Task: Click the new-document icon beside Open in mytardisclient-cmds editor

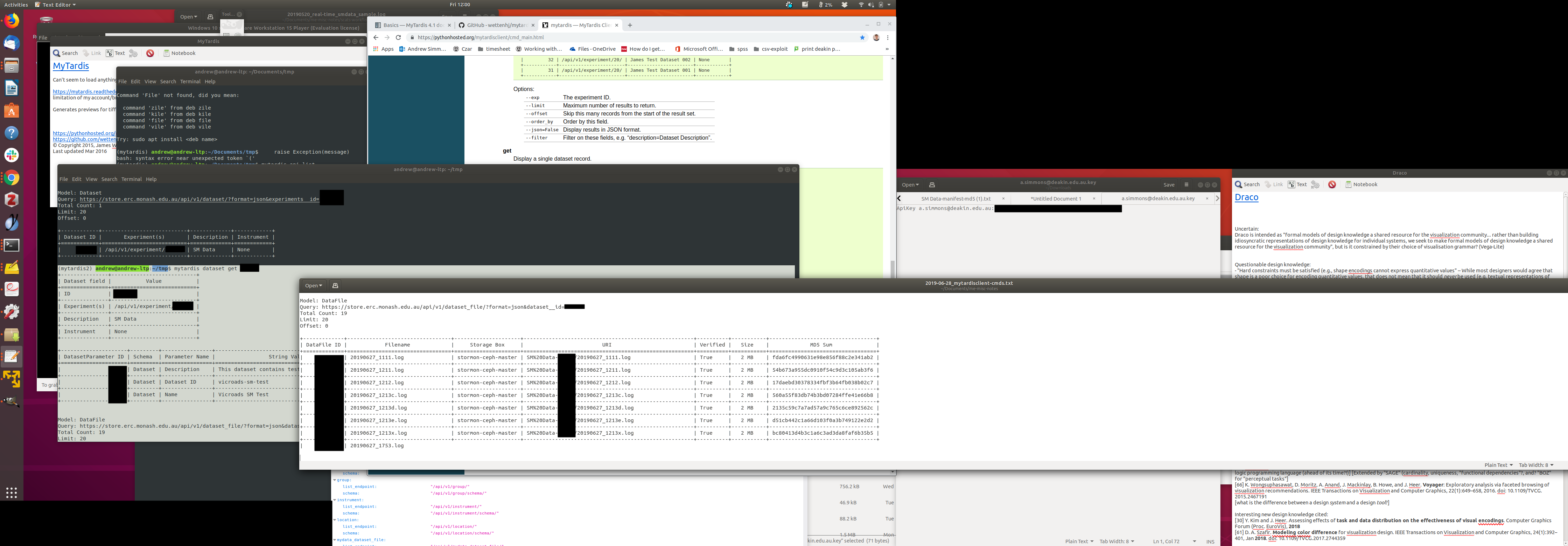Action: 335,286
